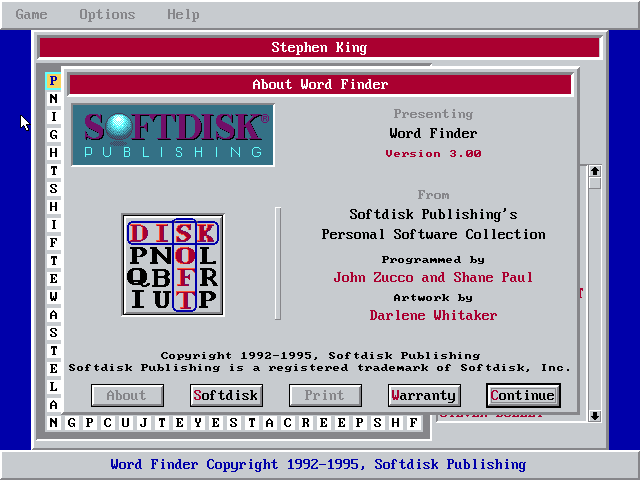Click the word list scroll down arrow
Viewport: 640px width, 480px height.
point(595,416)
